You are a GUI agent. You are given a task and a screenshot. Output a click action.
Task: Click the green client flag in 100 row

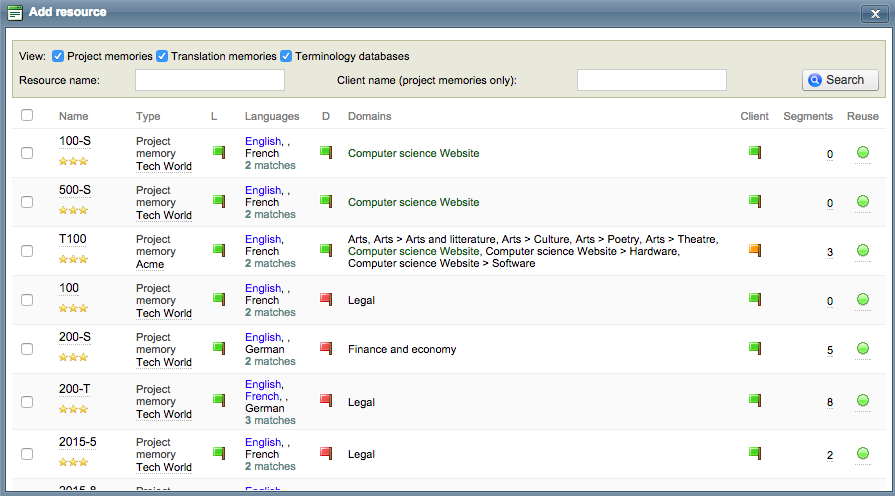(755, 299)
